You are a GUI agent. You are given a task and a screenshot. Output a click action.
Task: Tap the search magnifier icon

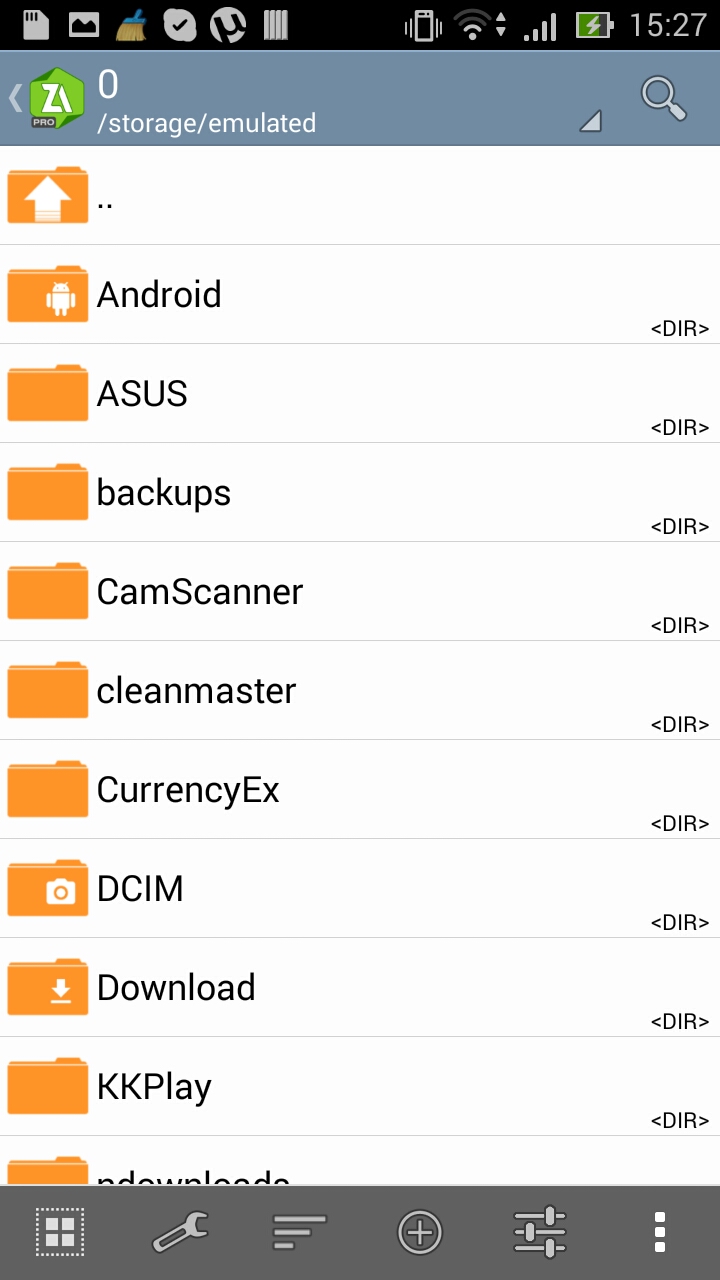[x=663, y=98]
